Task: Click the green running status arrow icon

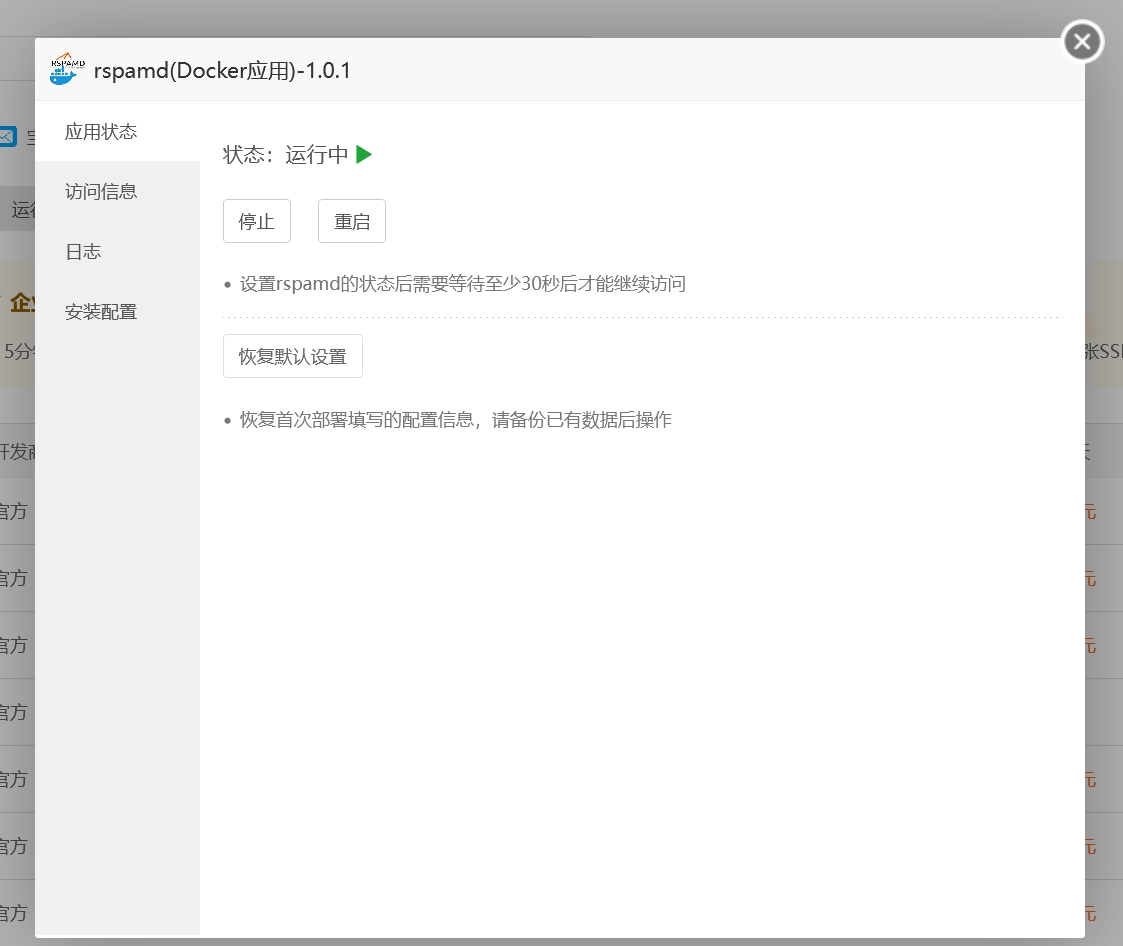Action: coord(364,154)
